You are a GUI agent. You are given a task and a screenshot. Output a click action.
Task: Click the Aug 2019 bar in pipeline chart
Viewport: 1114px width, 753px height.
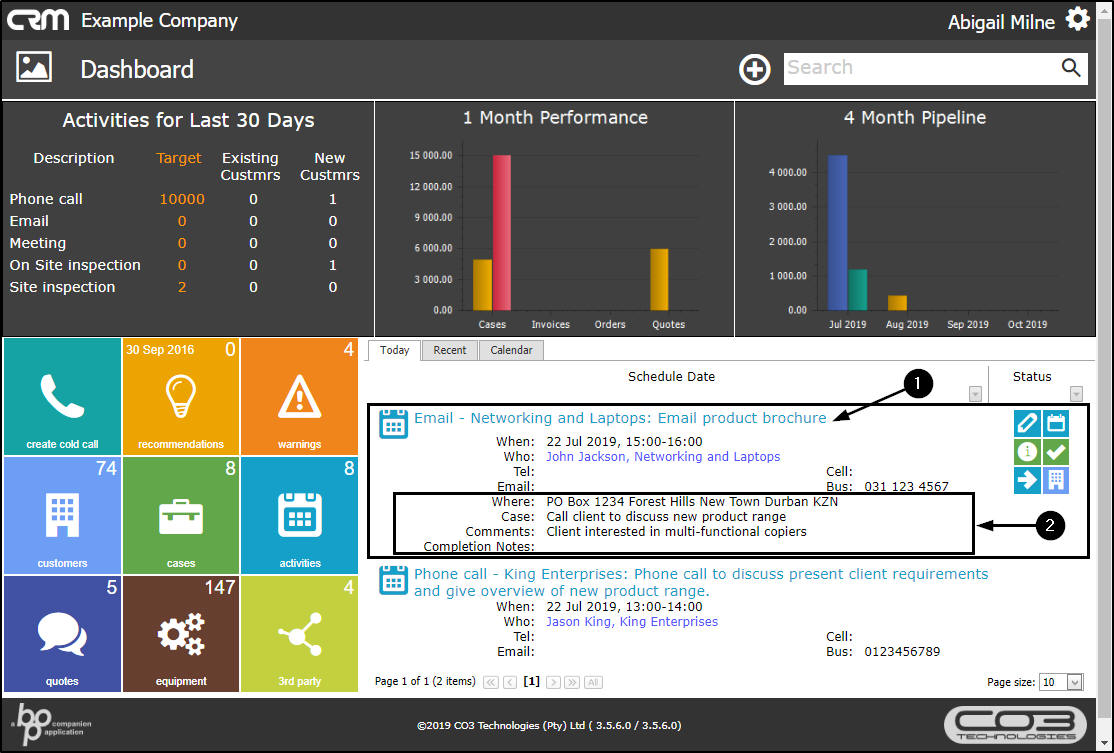(x=897, y=303)
